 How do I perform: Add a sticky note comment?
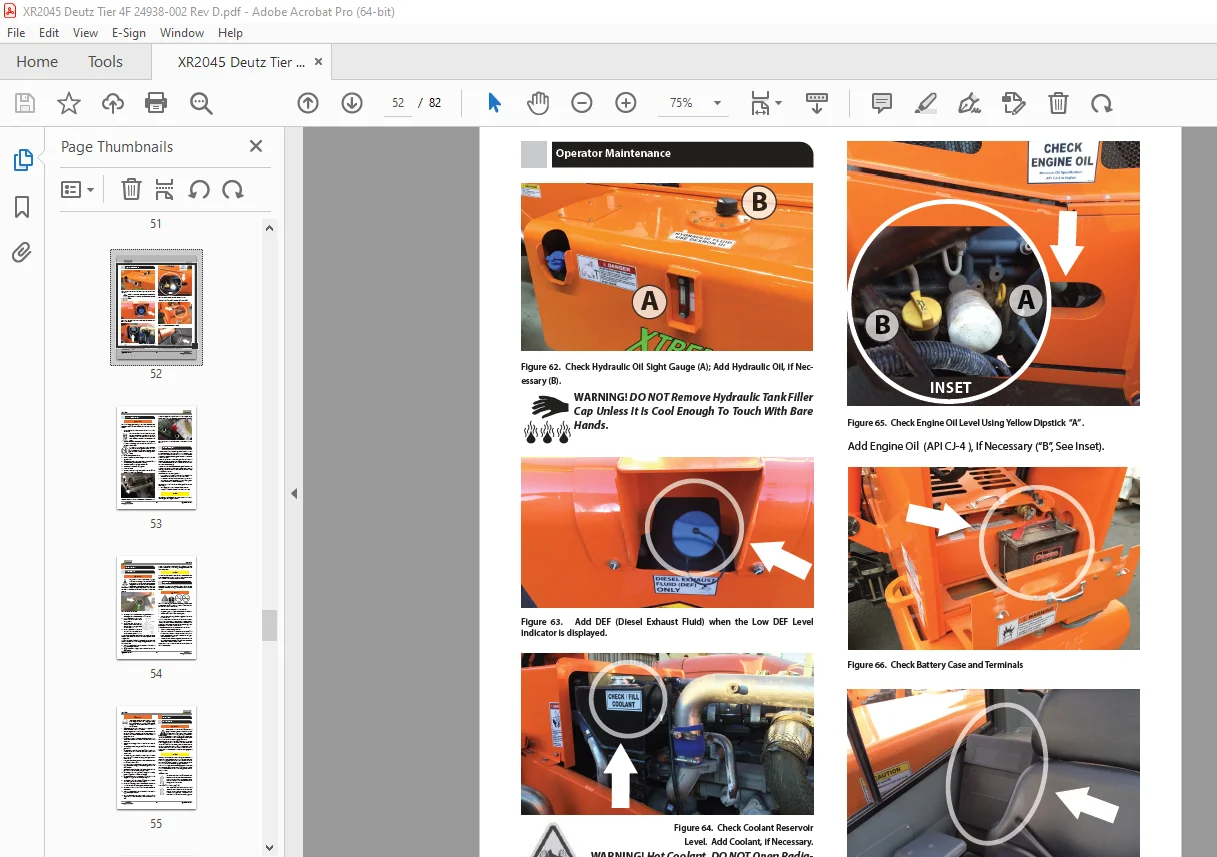click(x=882, y=103)
